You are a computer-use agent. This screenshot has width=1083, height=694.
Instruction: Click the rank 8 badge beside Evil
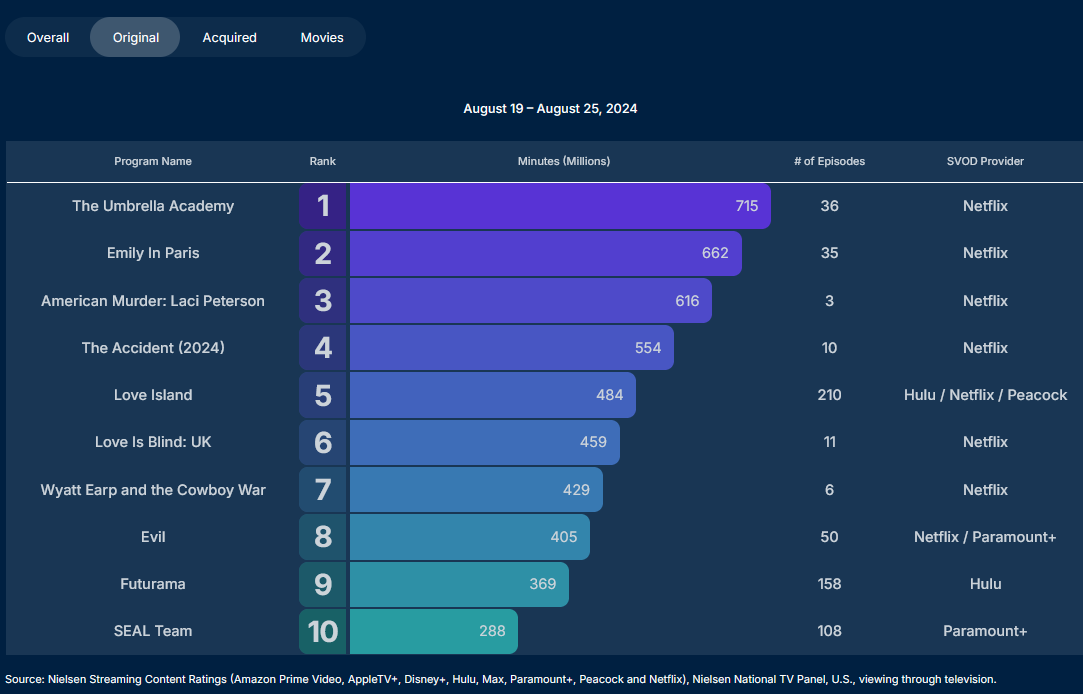tap(323, 537)
